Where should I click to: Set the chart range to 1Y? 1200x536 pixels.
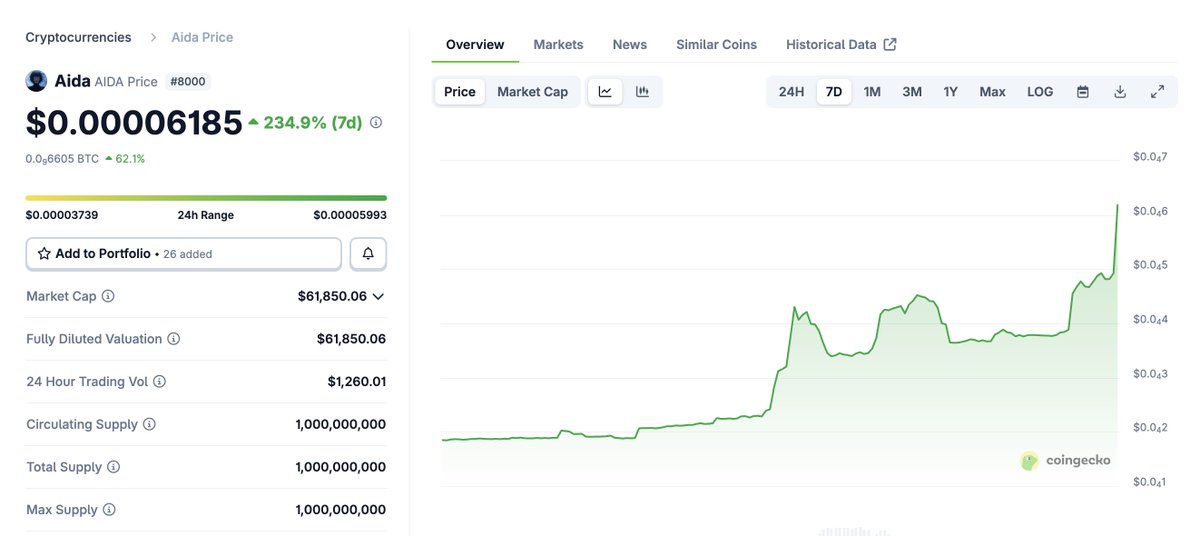click(x=951, y=92)
